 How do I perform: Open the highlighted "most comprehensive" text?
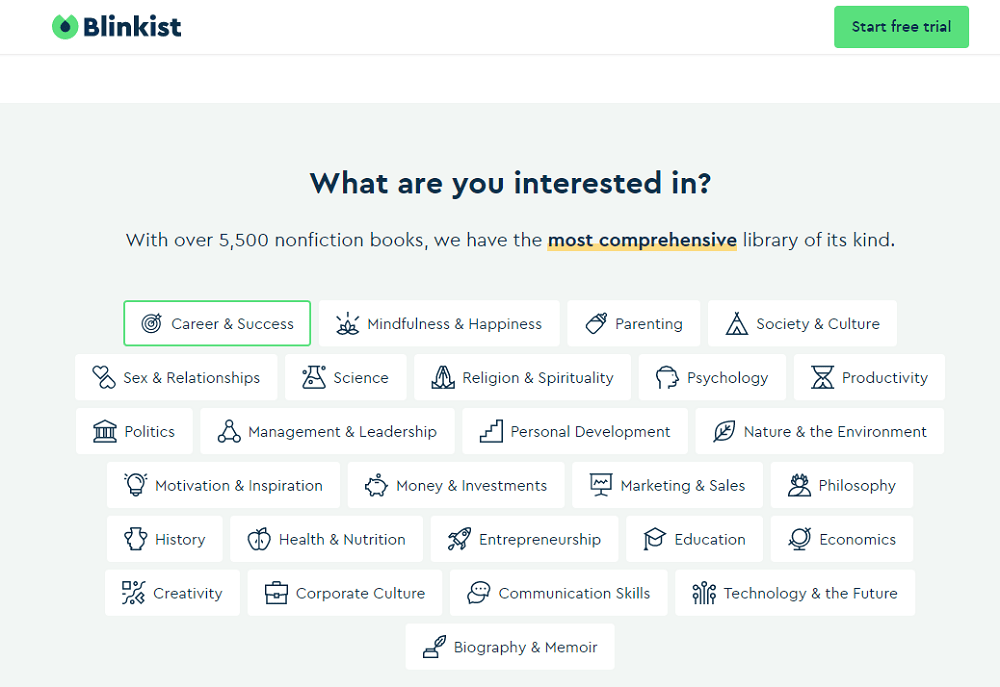pyautogui.click(x=642, y=240)
